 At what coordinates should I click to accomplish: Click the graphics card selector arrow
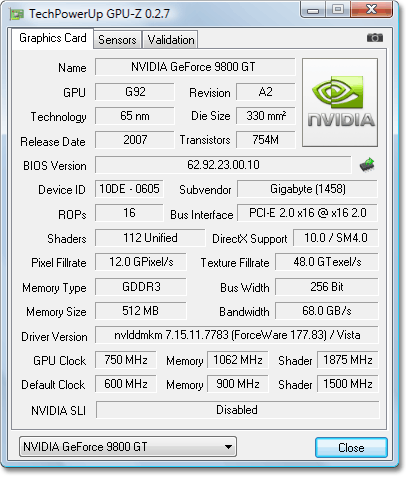[228, 447]
